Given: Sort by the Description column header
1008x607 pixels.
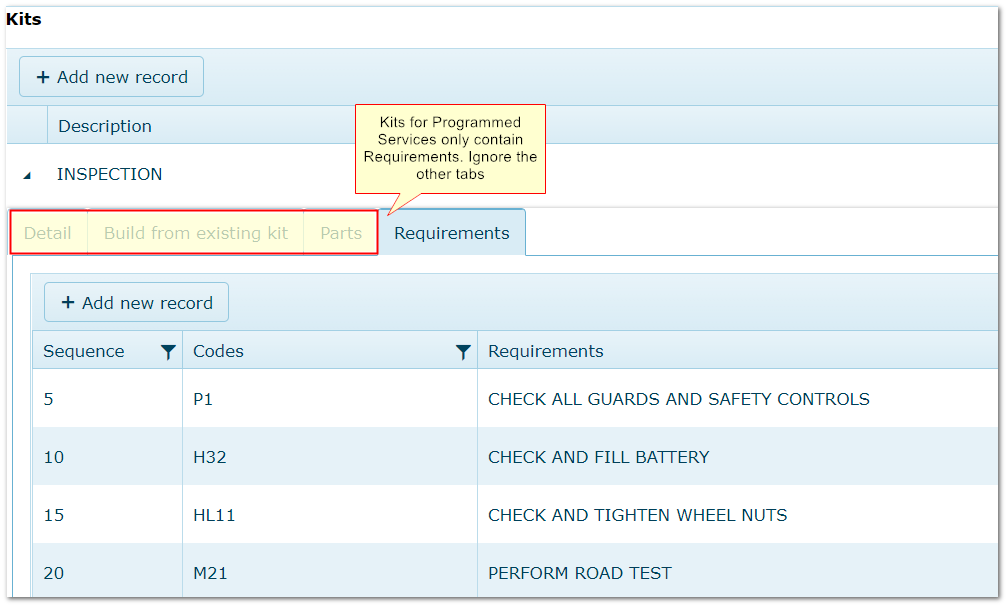Looking at the screenshot, I should (x=105, y=126).
